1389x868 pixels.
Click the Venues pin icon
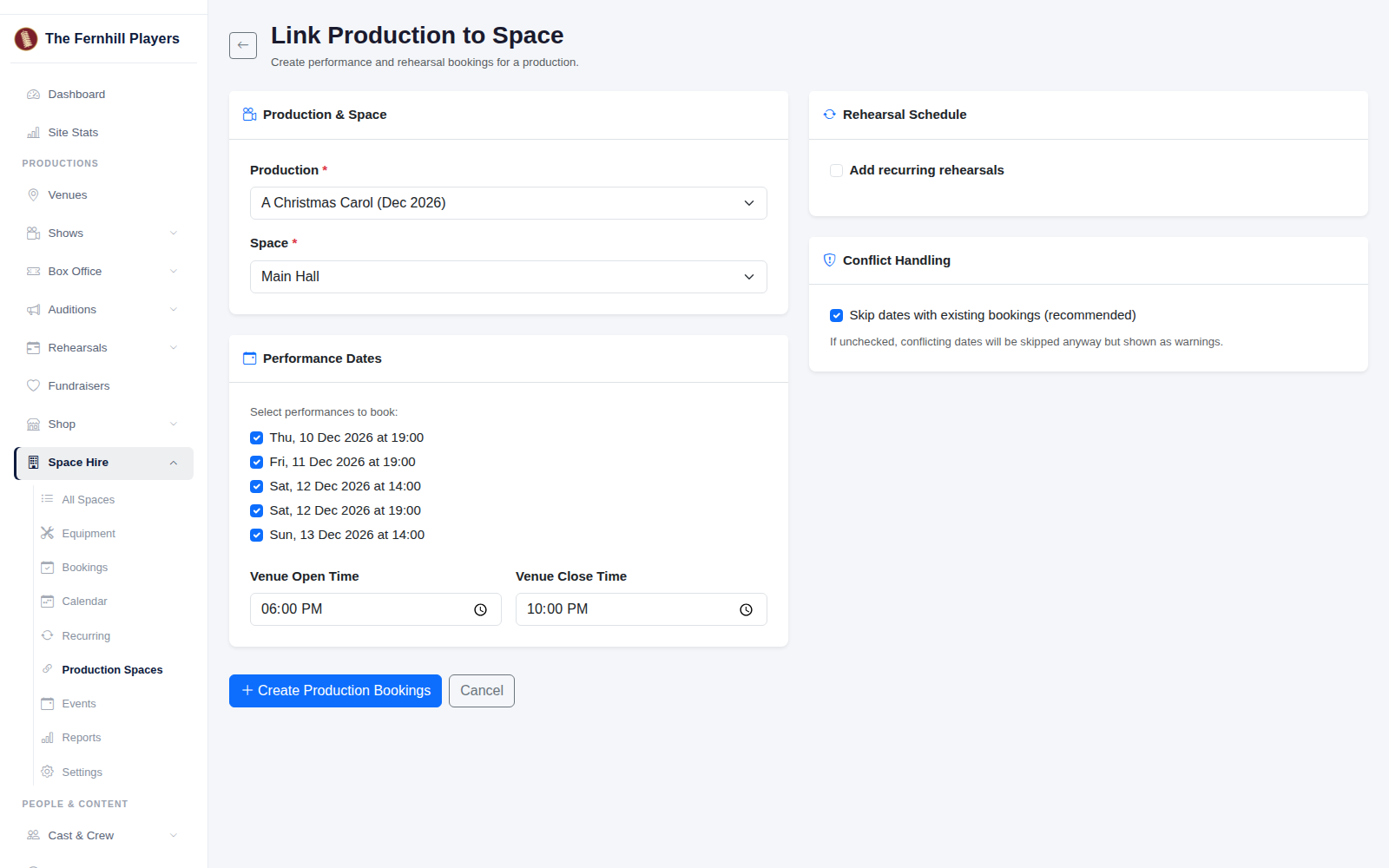(33, 194)
